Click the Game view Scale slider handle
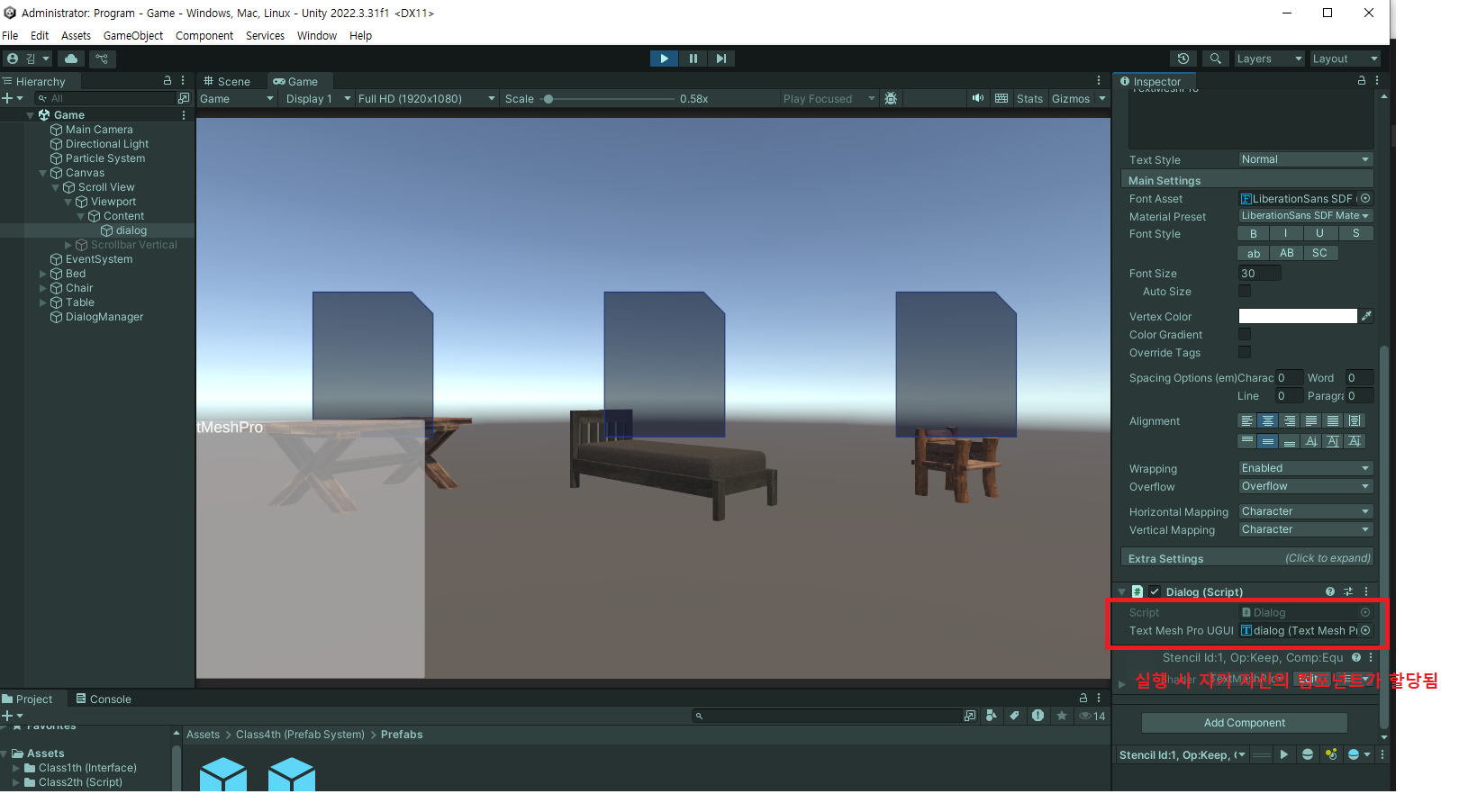1459x812 pixels. click(x=548, y=99)
